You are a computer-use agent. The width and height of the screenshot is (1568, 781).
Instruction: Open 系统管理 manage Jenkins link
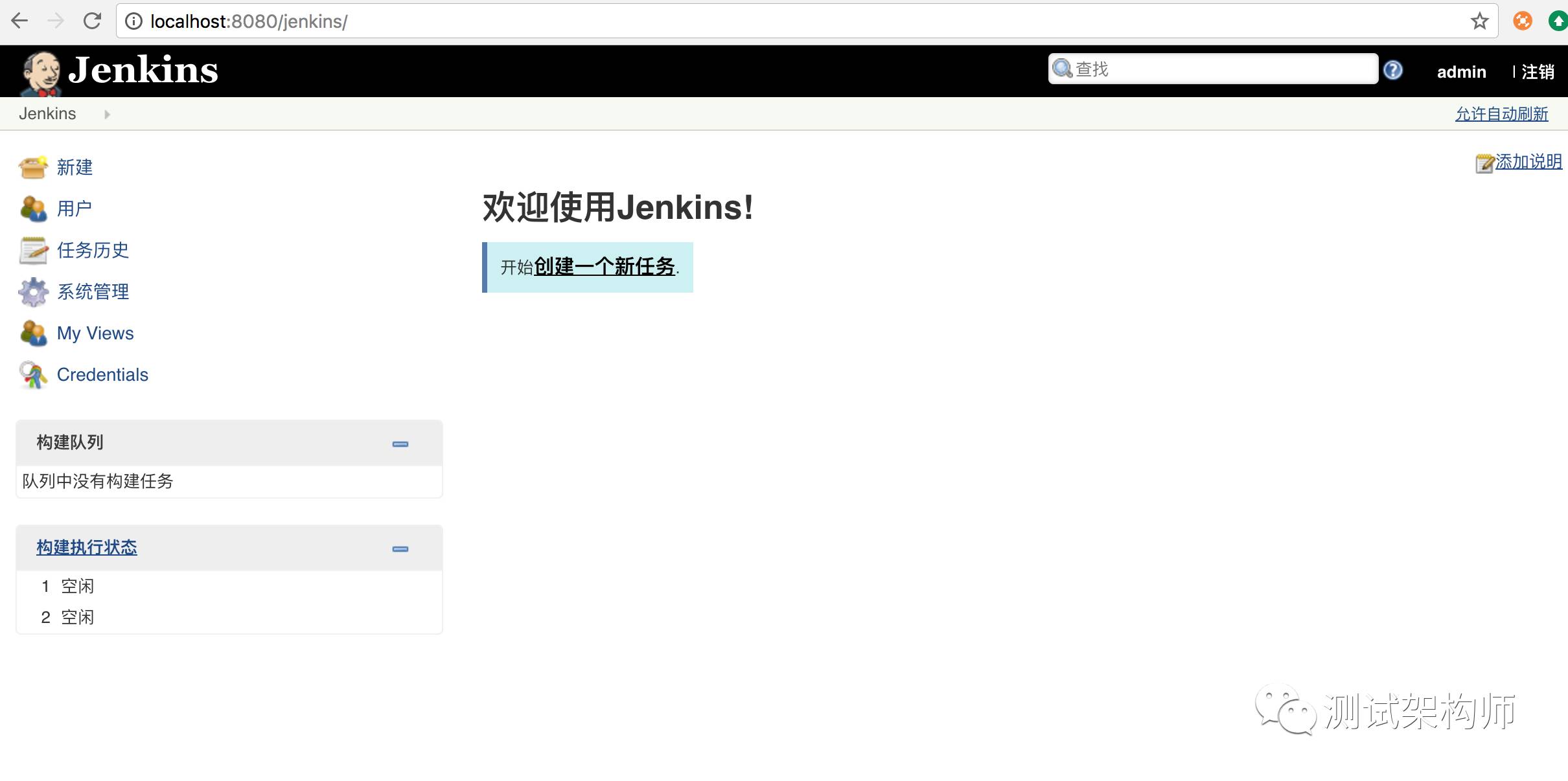click(x=93, y=291)
